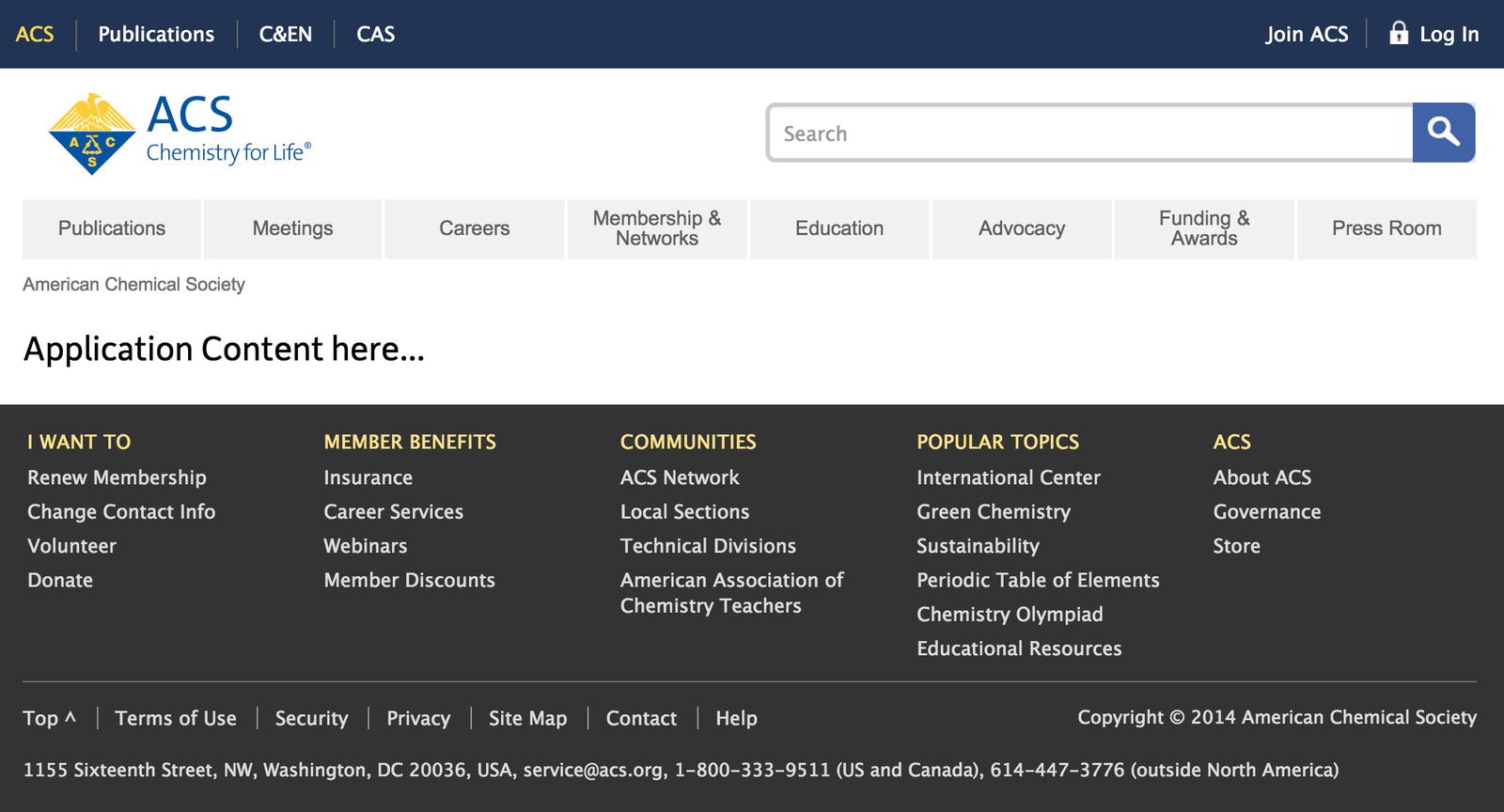1504x812 pixels.
Task: Open Terms of Use link
Action: tap(176, 718)
